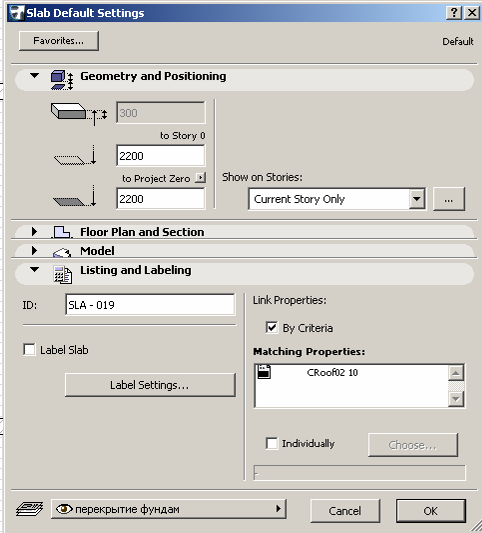
Task: Enable the Label Slab checkbox
Action: pos(29,349)
